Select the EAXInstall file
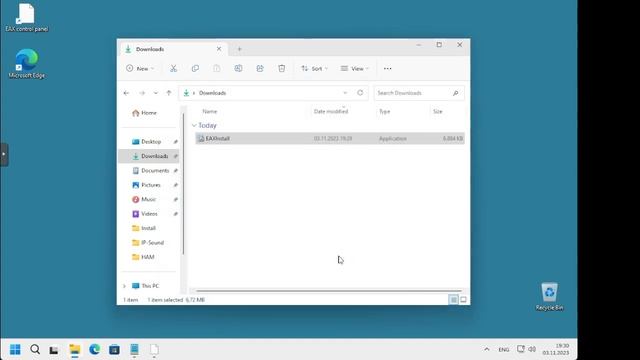 click(330, 139)
